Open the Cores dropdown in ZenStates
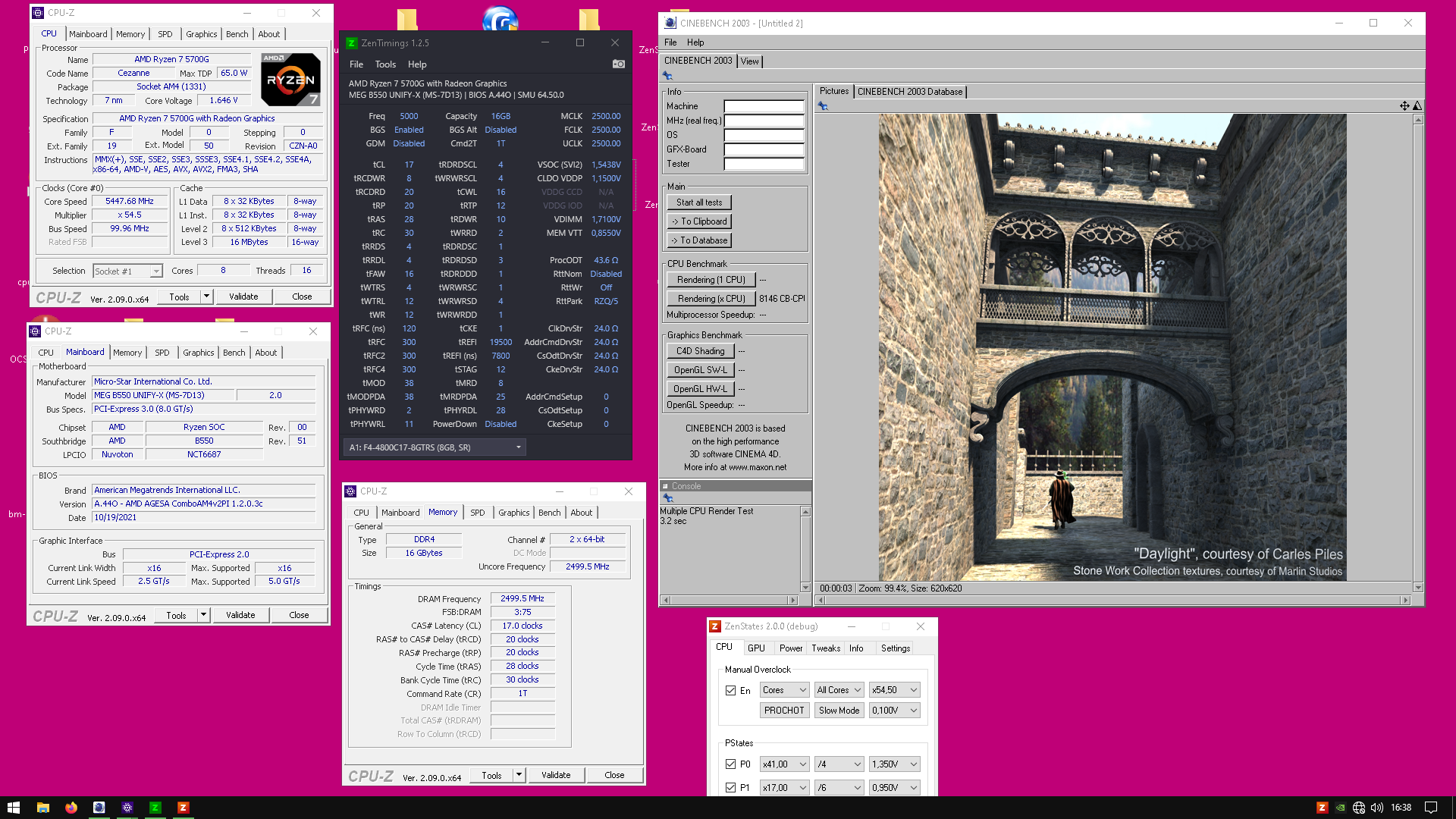The width and height of the screenshot is (1456, 819). (785, 690)
